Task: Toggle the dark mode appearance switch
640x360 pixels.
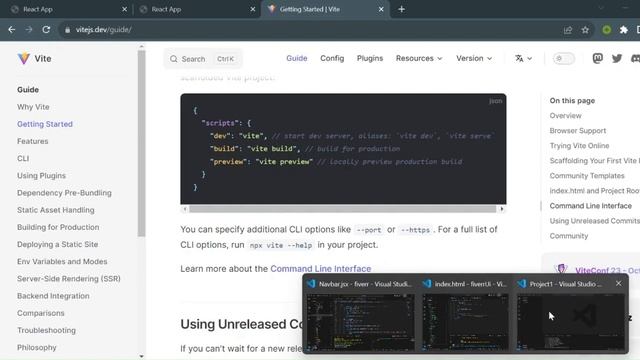Action: (564, 58)
